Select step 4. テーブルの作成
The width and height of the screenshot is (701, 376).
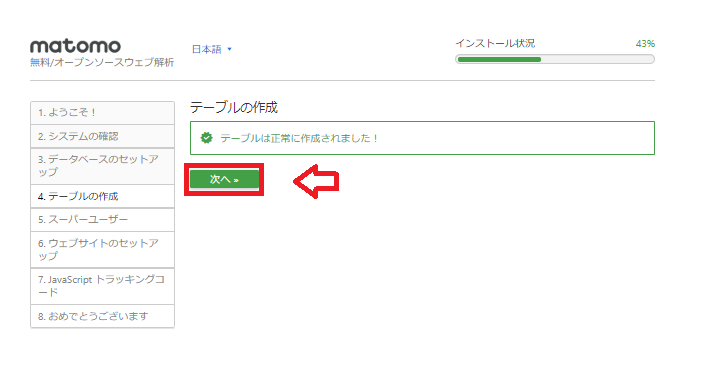102,196
